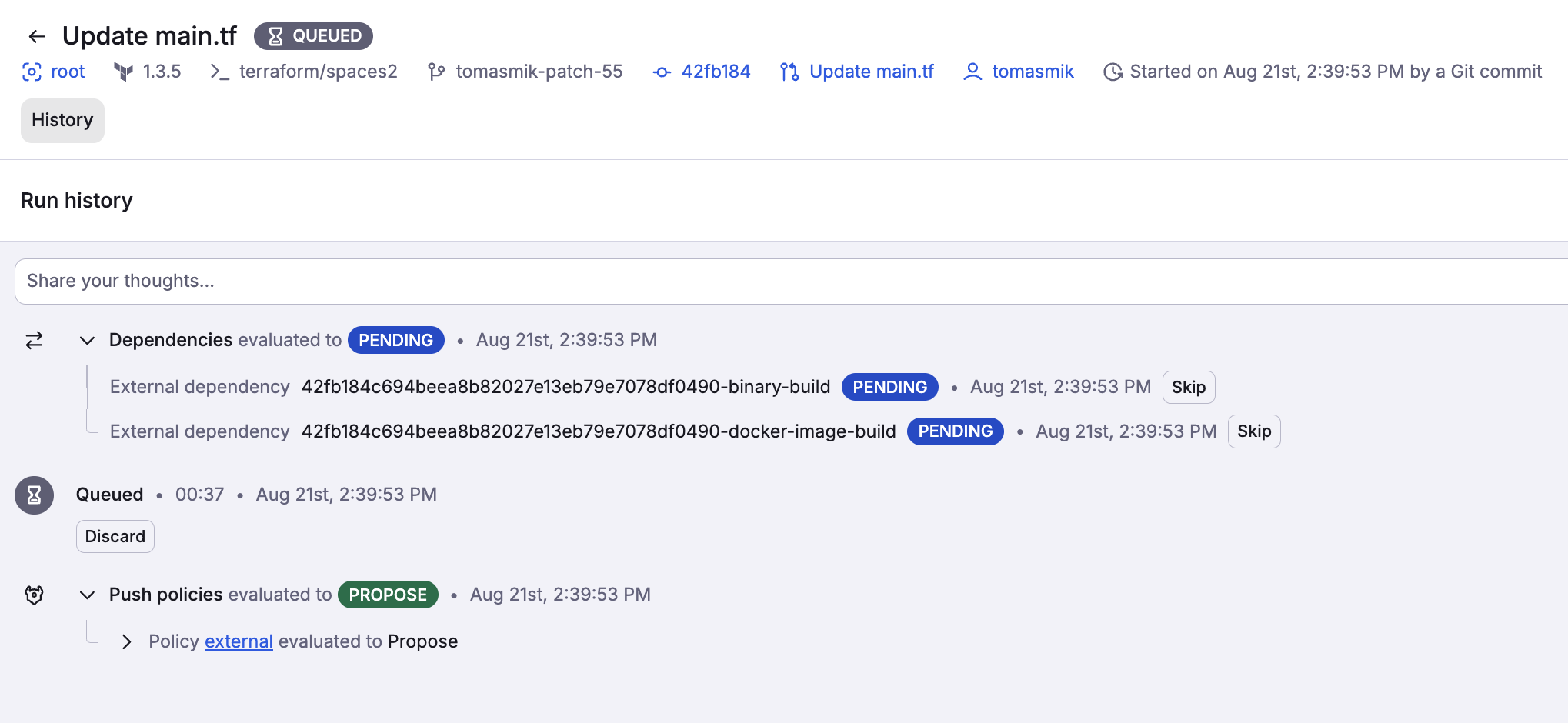Image resolution: width=1568 pixels, height=723 pixels.
Task: Skip the binary-build external dependency
Action: pos(1188,387)
